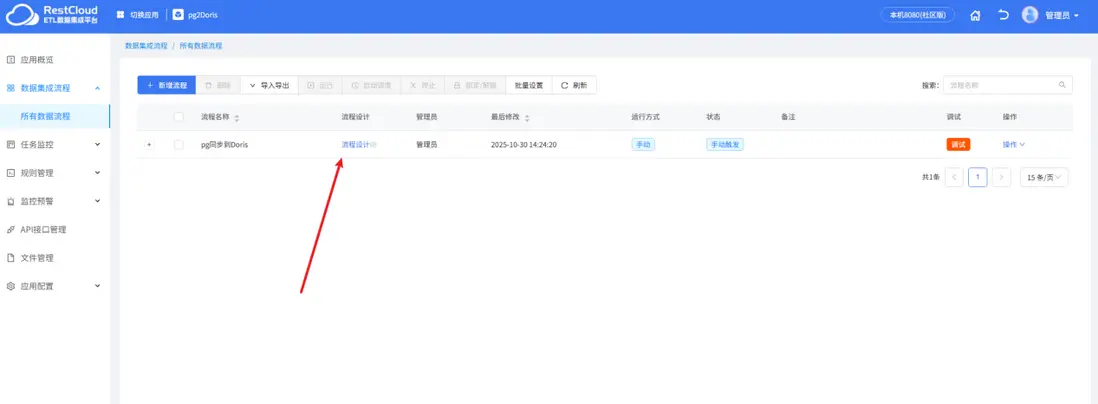Expand the 应用配置 sidebar menu
The image size is (1098, 404).
(x=55, y=286)
